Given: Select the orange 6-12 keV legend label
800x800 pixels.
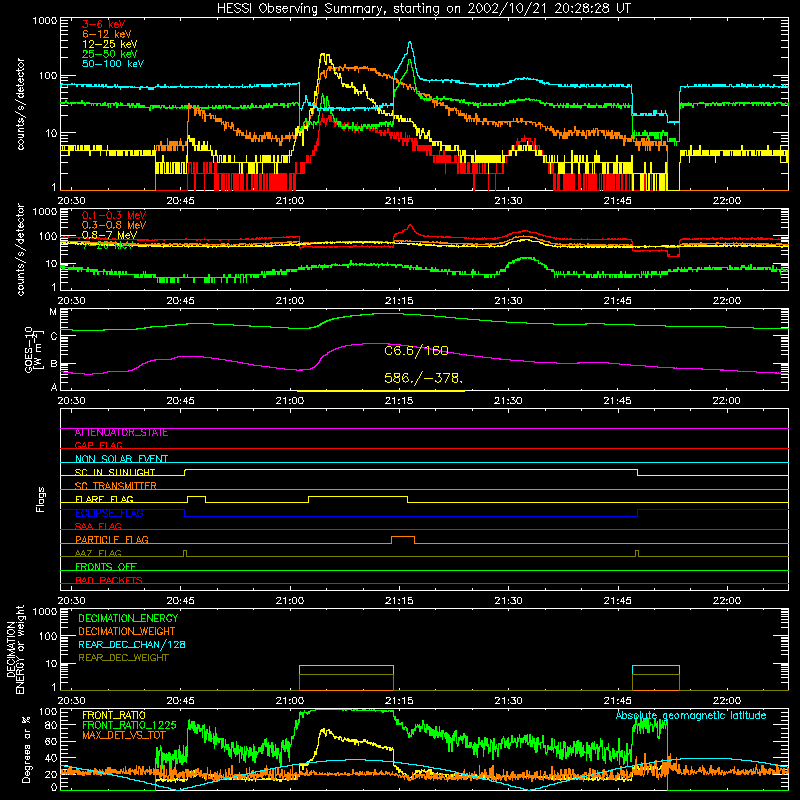Looking at the screenshot, I should [107, 34].
